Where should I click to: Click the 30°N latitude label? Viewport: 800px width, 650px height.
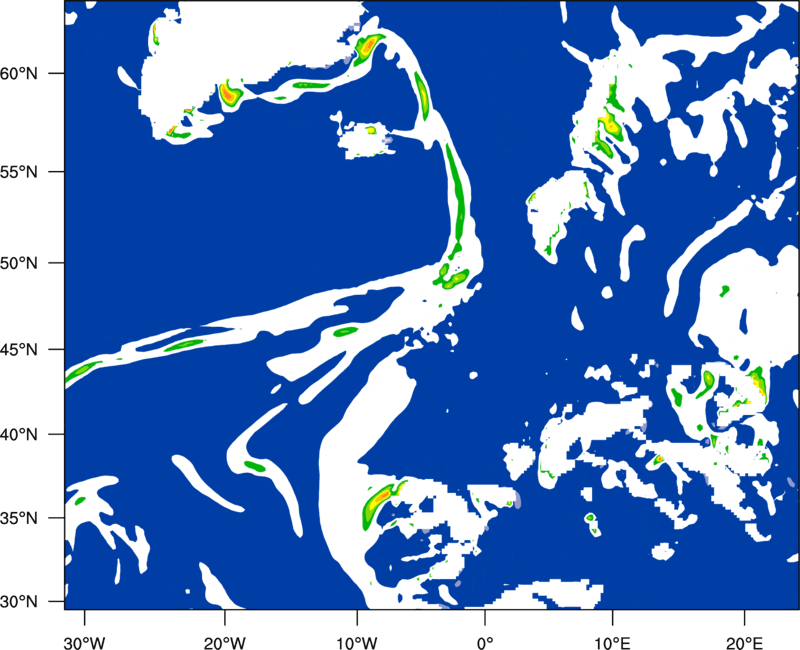[x=19, y=602]
